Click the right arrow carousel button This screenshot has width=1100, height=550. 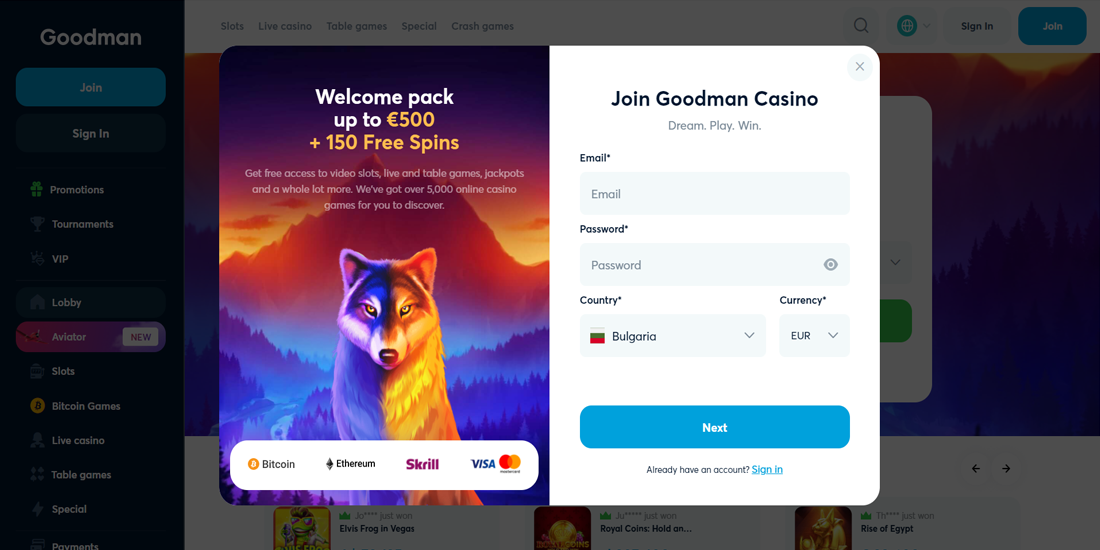(1006, 469)
